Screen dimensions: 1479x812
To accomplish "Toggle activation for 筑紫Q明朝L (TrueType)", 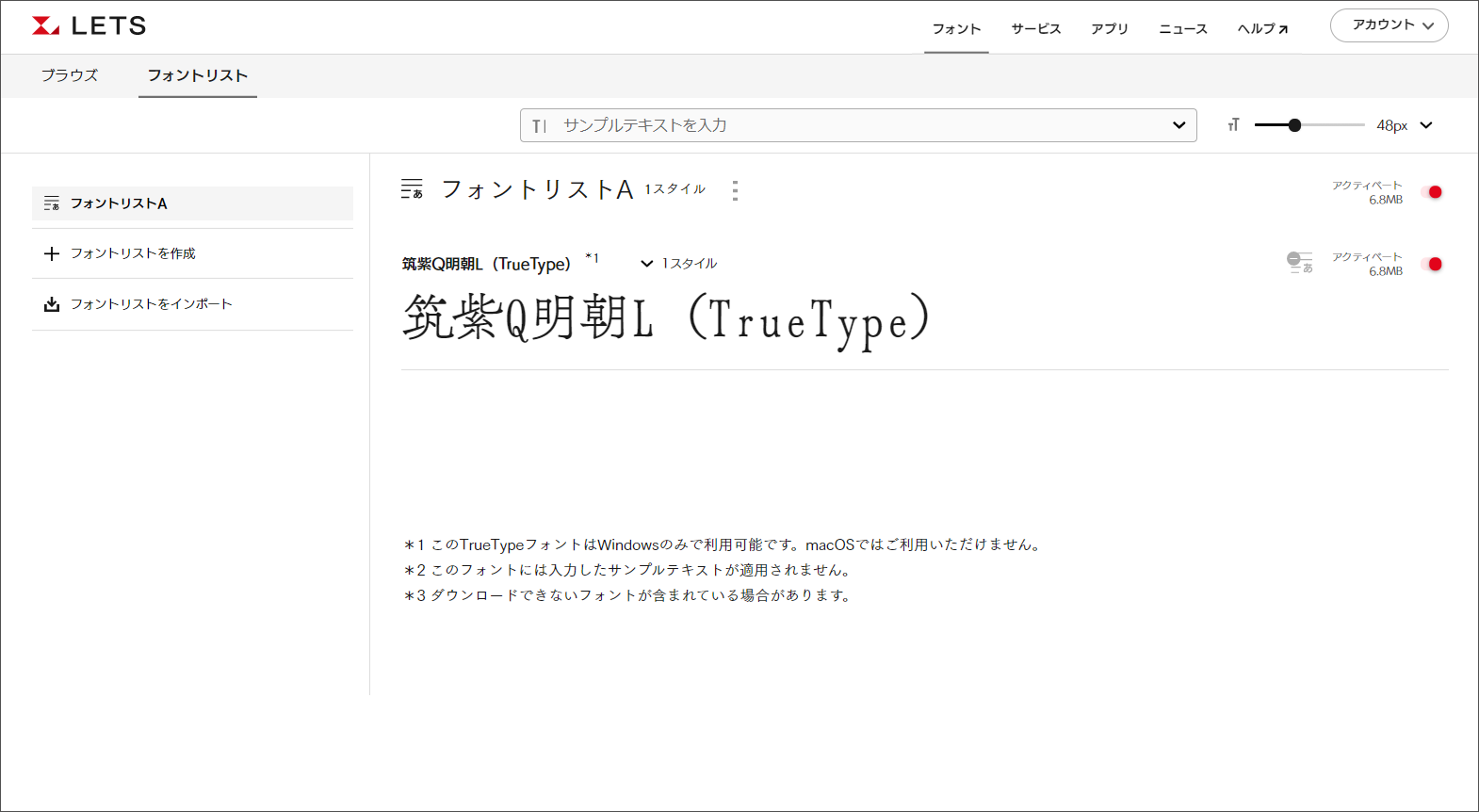I will click(x=1432, y=264).
